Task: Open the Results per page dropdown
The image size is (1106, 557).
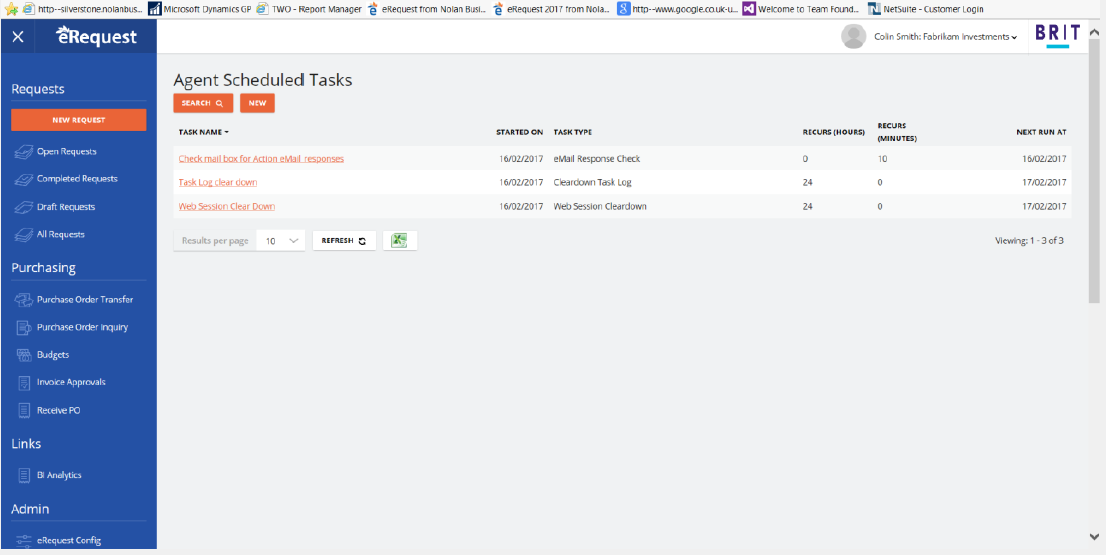Action: coord(280,241)
